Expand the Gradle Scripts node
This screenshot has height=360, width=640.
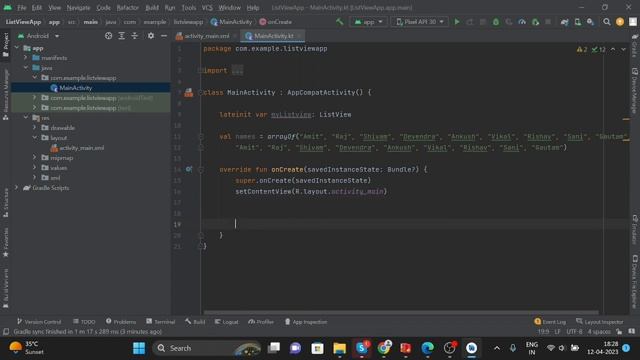(x=17, y=187)
